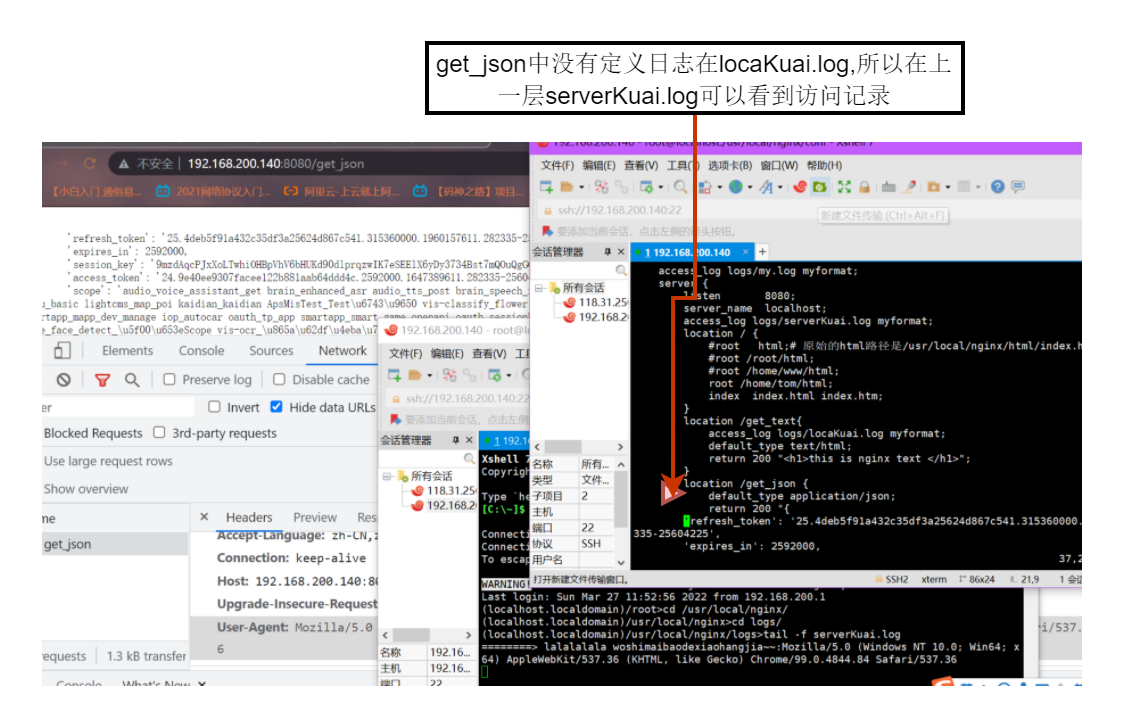Image resolution: width=1126 pixels, height=728 pixels.
Task: Click blue Help question mark icon
Action: [x=997, y=187]
